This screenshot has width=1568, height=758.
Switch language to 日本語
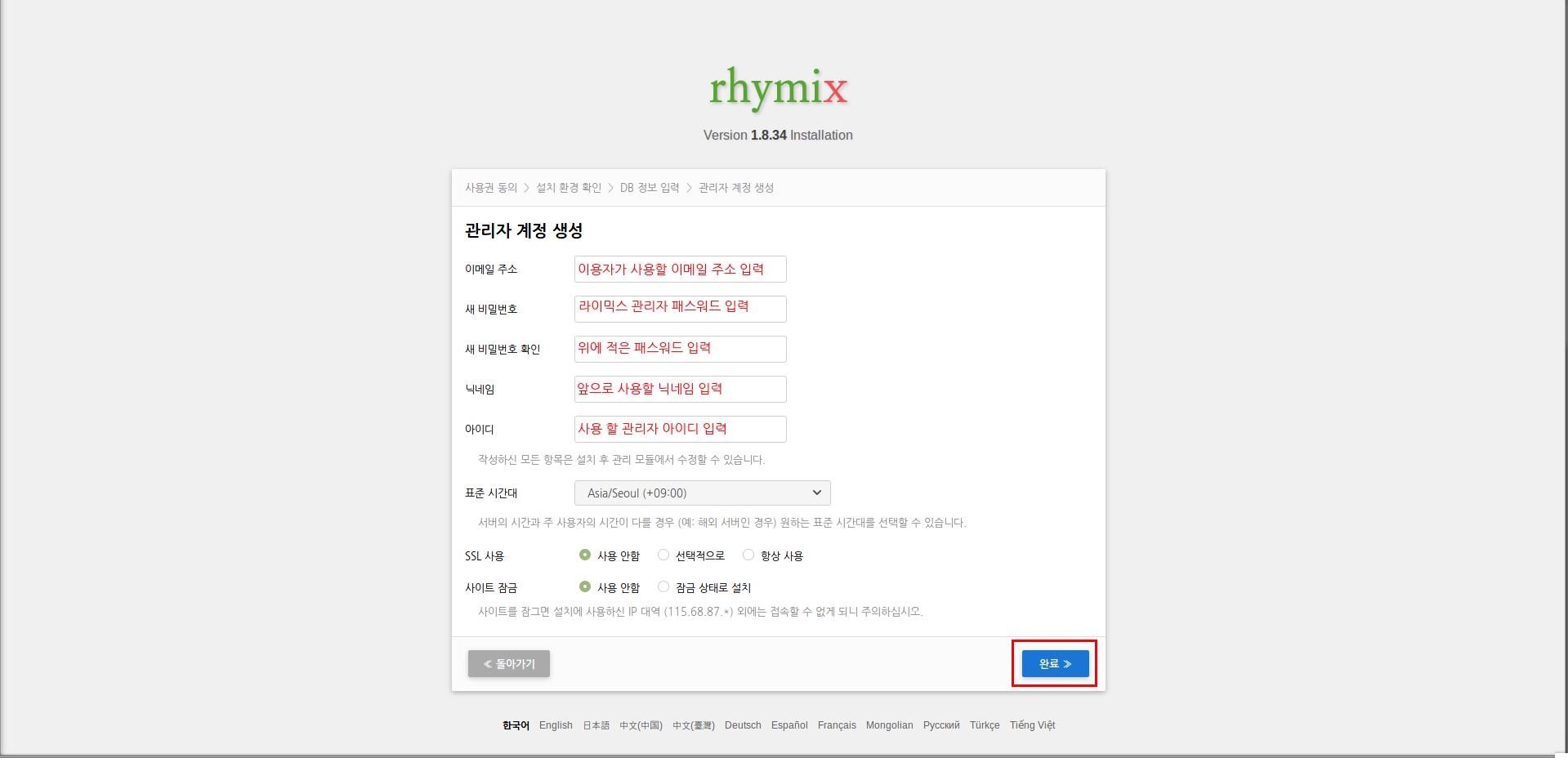[596, 725]
